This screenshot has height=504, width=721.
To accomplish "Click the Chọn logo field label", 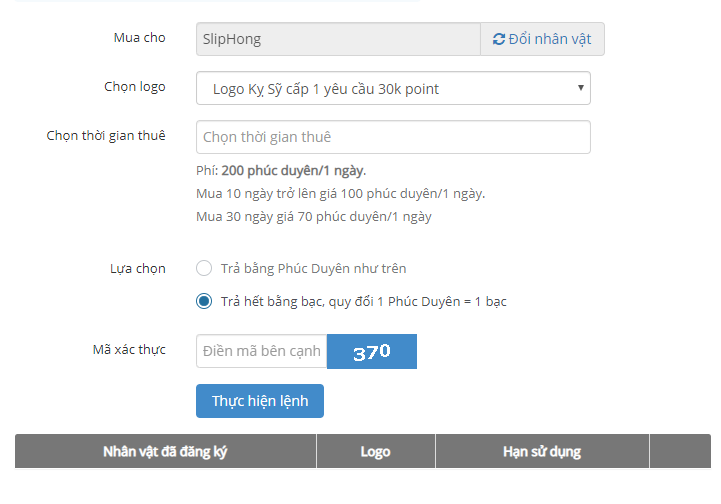I will (135, 87).
